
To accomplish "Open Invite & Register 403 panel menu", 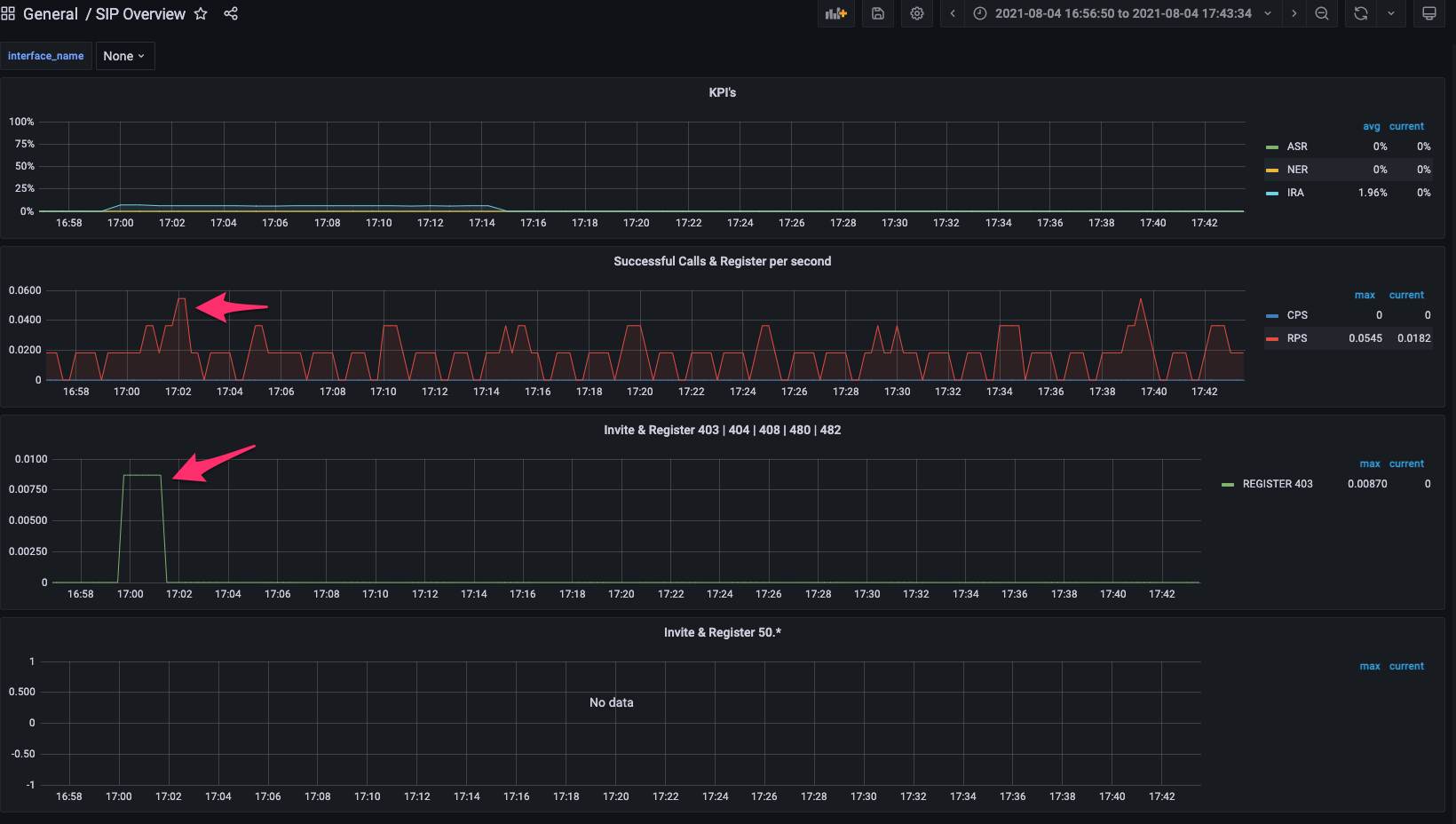I will tap(723, 430).
